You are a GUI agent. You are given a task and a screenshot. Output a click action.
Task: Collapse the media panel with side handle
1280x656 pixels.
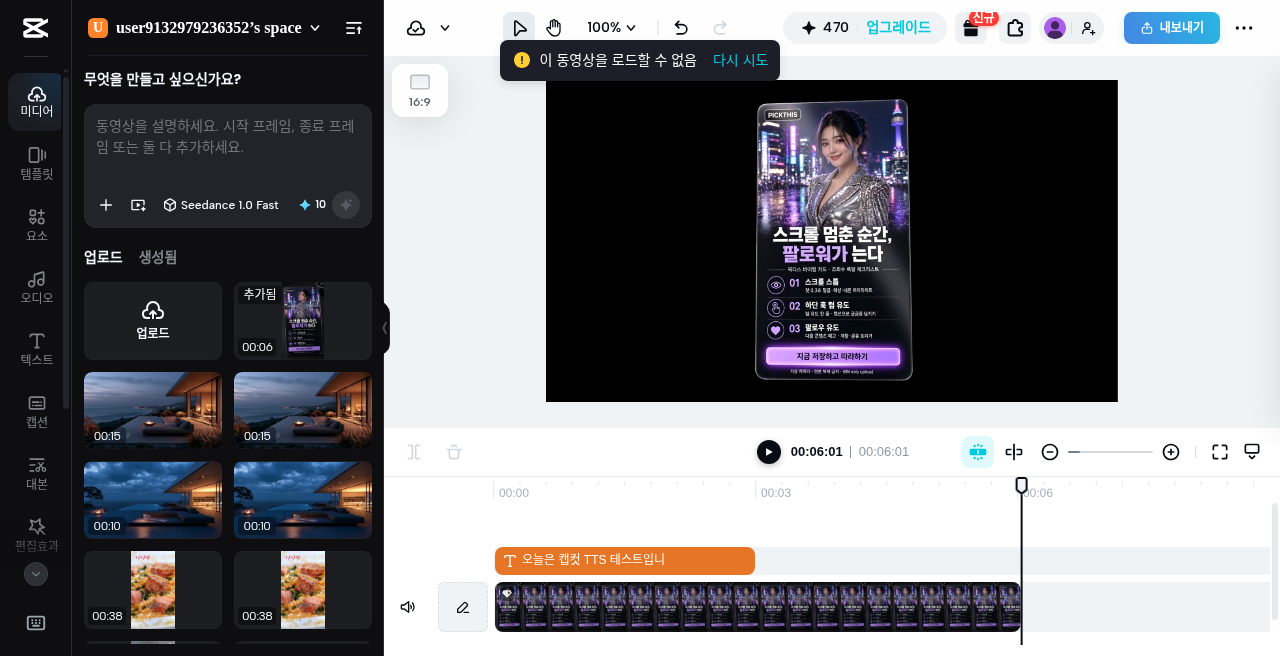click(x=385, y=328)
